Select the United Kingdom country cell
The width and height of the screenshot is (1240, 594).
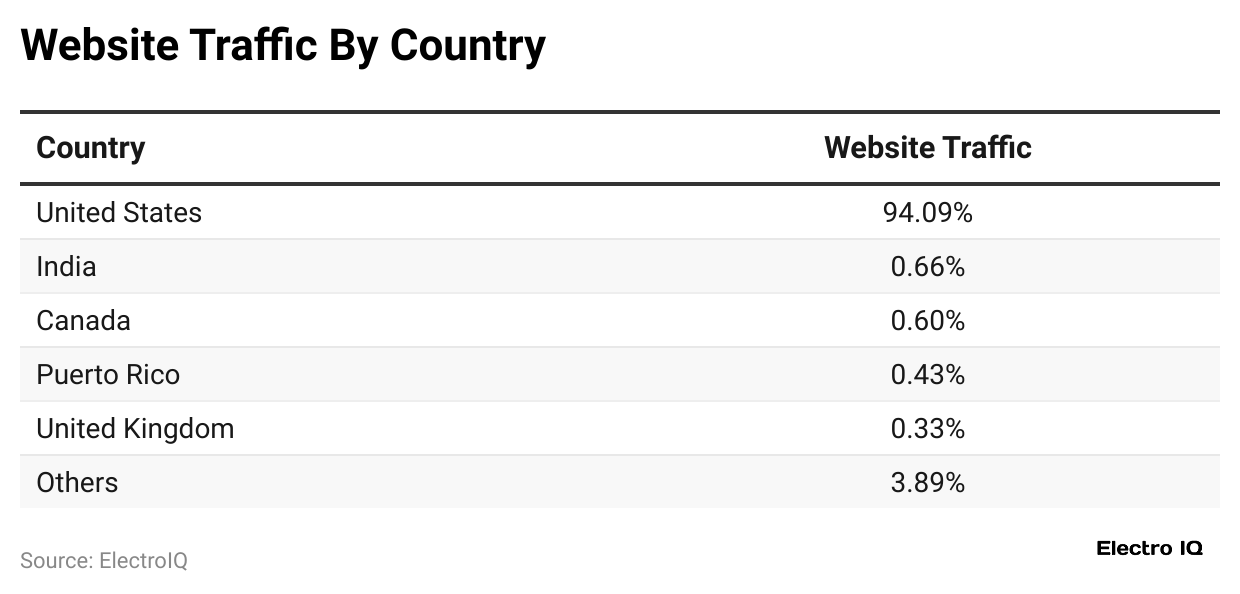[x=135, y=429]
